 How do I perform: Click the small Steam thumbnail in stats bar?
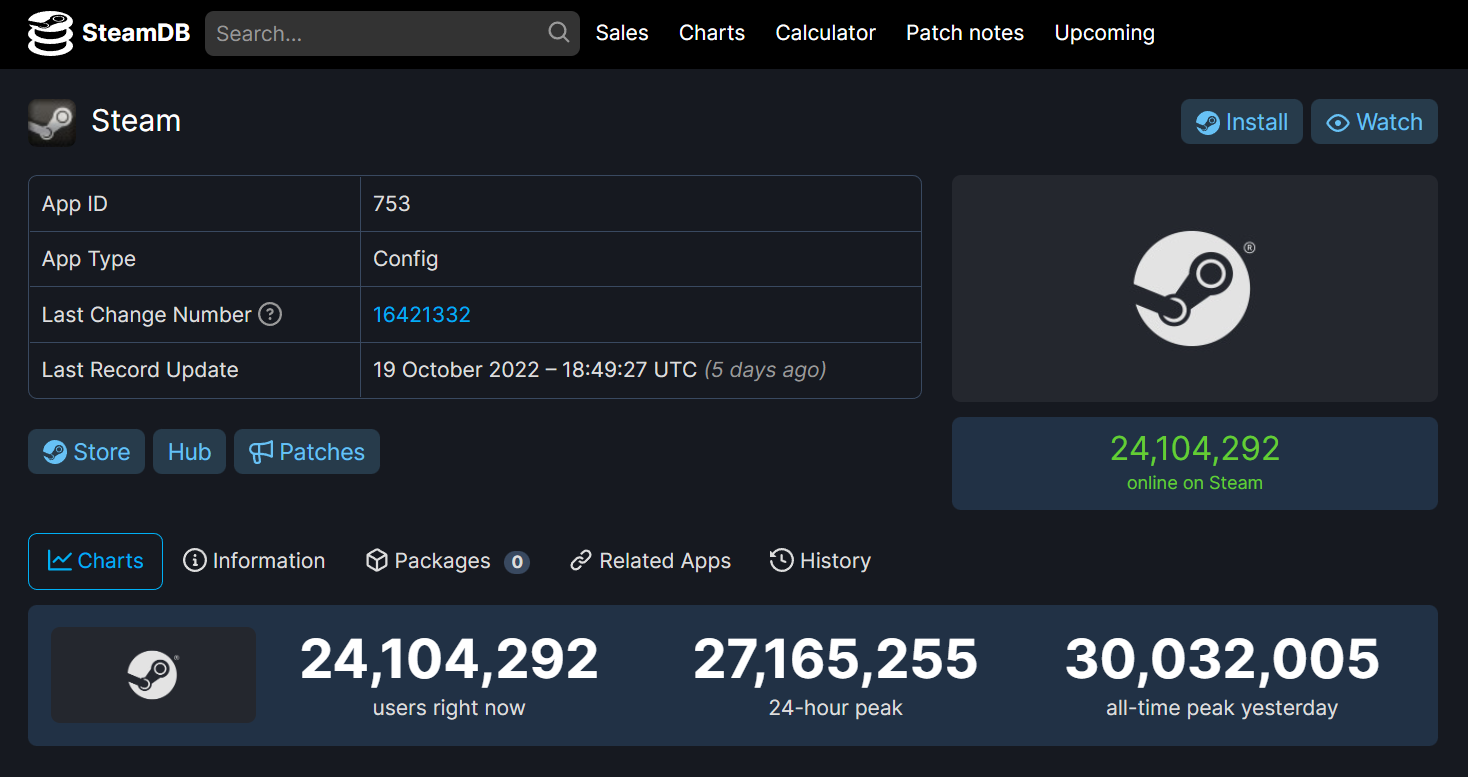coord(153,675)
